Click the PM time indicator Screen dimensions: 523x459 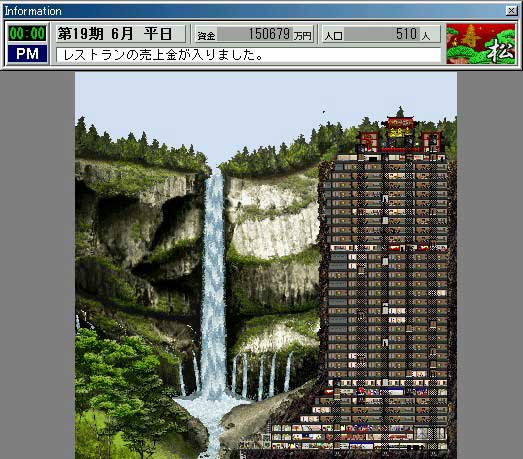(x=27, y=54)
